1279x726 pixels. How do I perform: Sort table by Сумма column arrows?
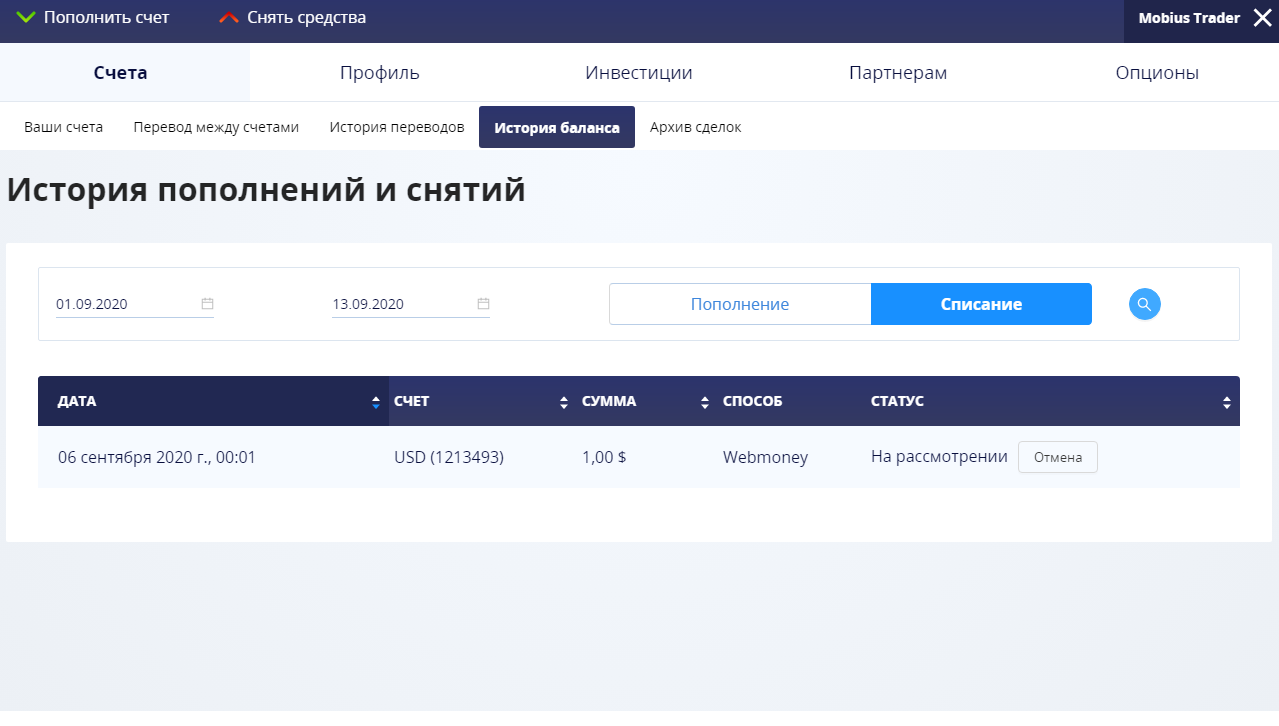(705, 402)
